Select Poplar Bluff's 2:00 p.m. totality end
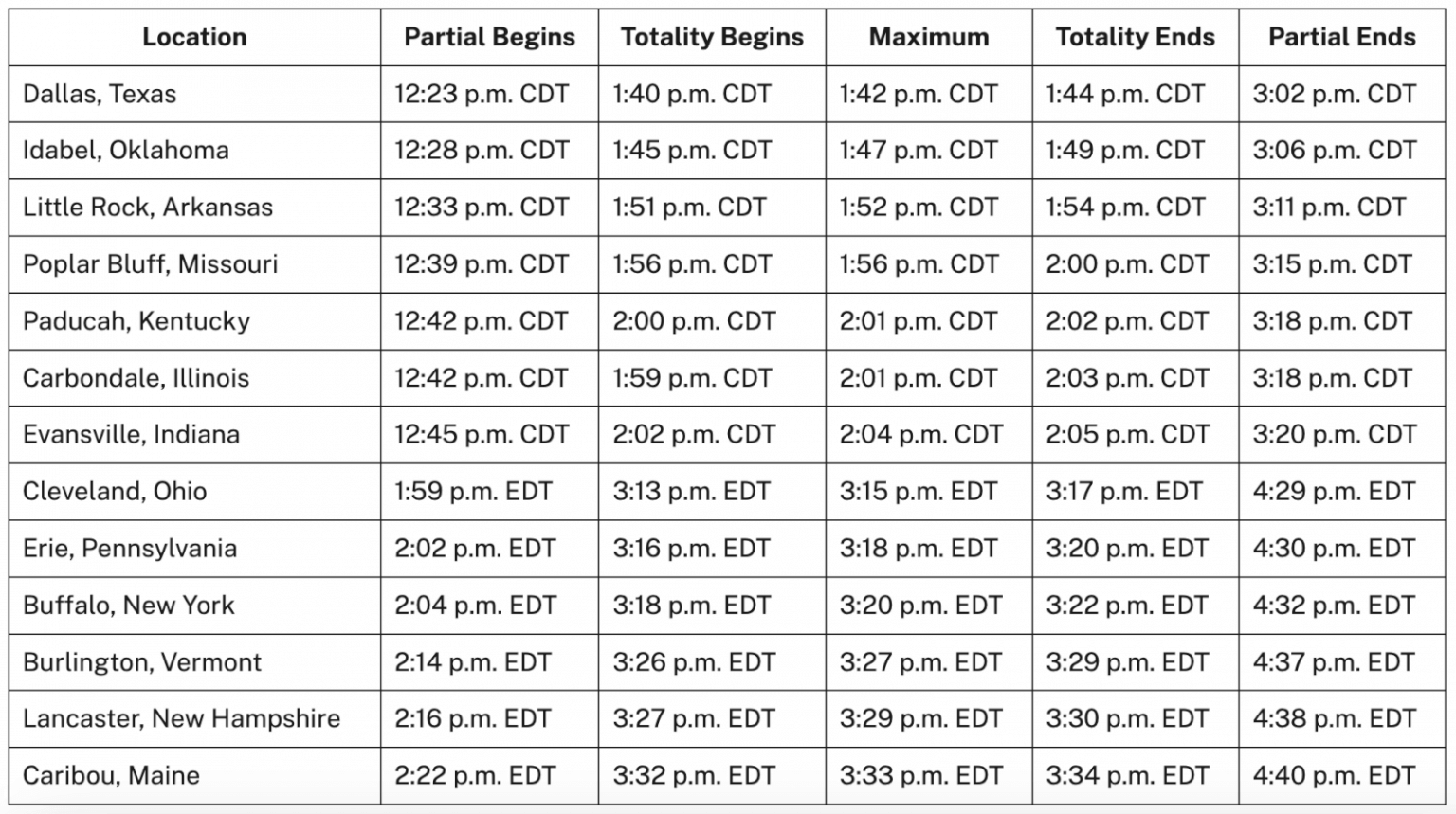This screenshot has width=1456, height=814. tap(1127, 263)
